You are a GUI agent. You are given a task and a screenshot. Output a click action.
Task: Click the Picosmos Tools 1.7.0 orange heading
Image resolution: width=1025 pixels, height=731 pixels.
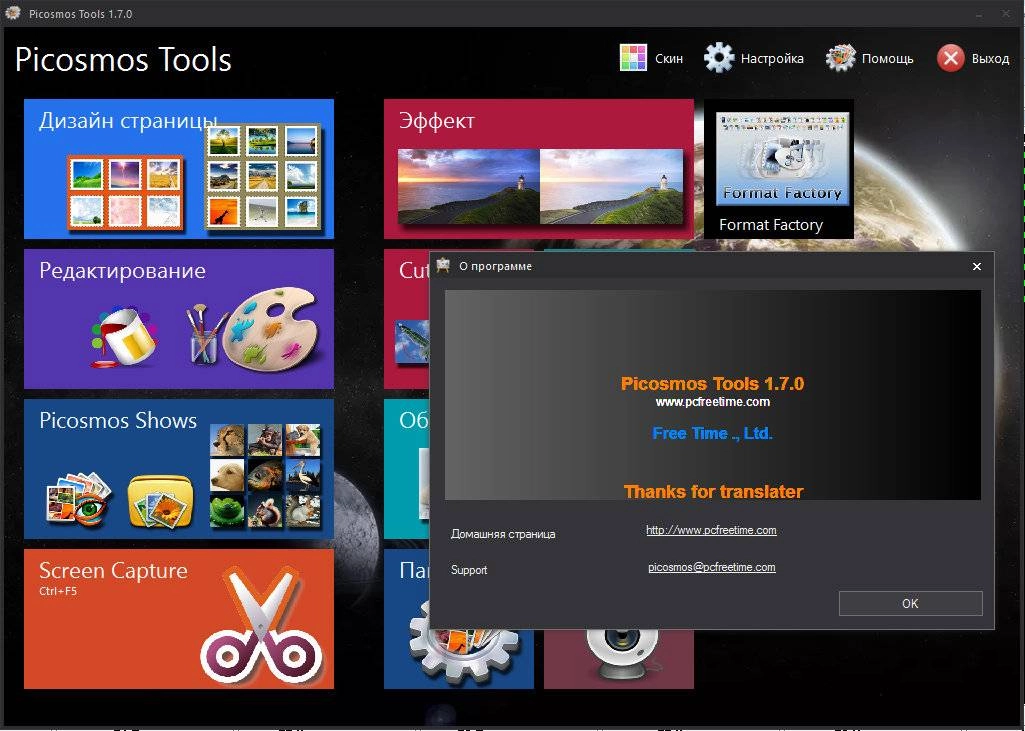tap(713, 383)
